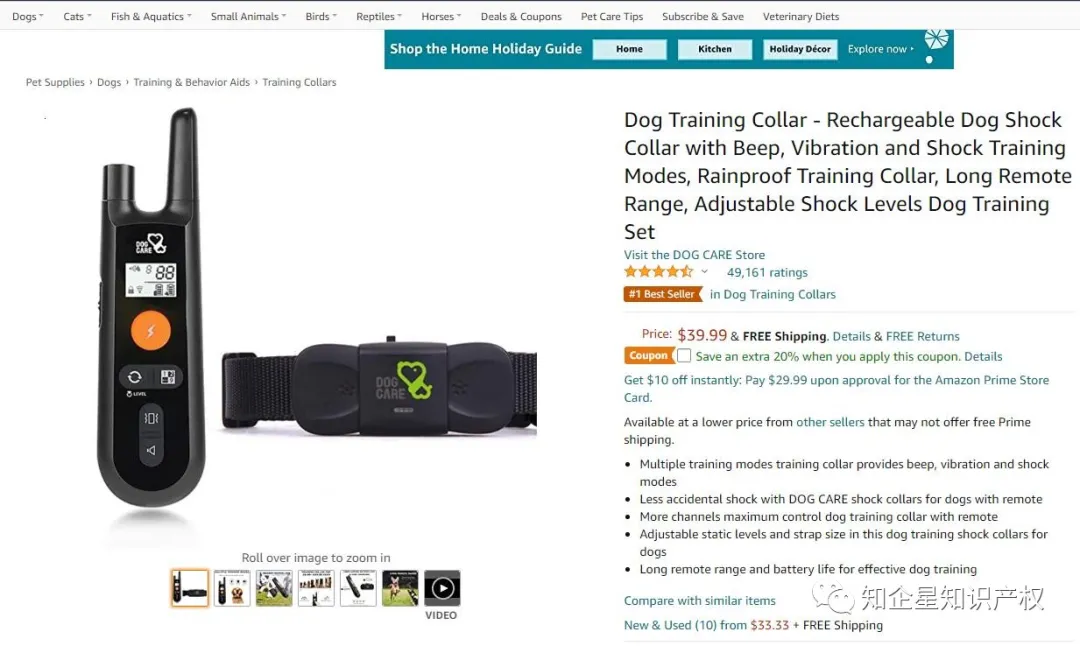Select the last thumbnail of running dog

pyautogui.click(x=400, y=588)
